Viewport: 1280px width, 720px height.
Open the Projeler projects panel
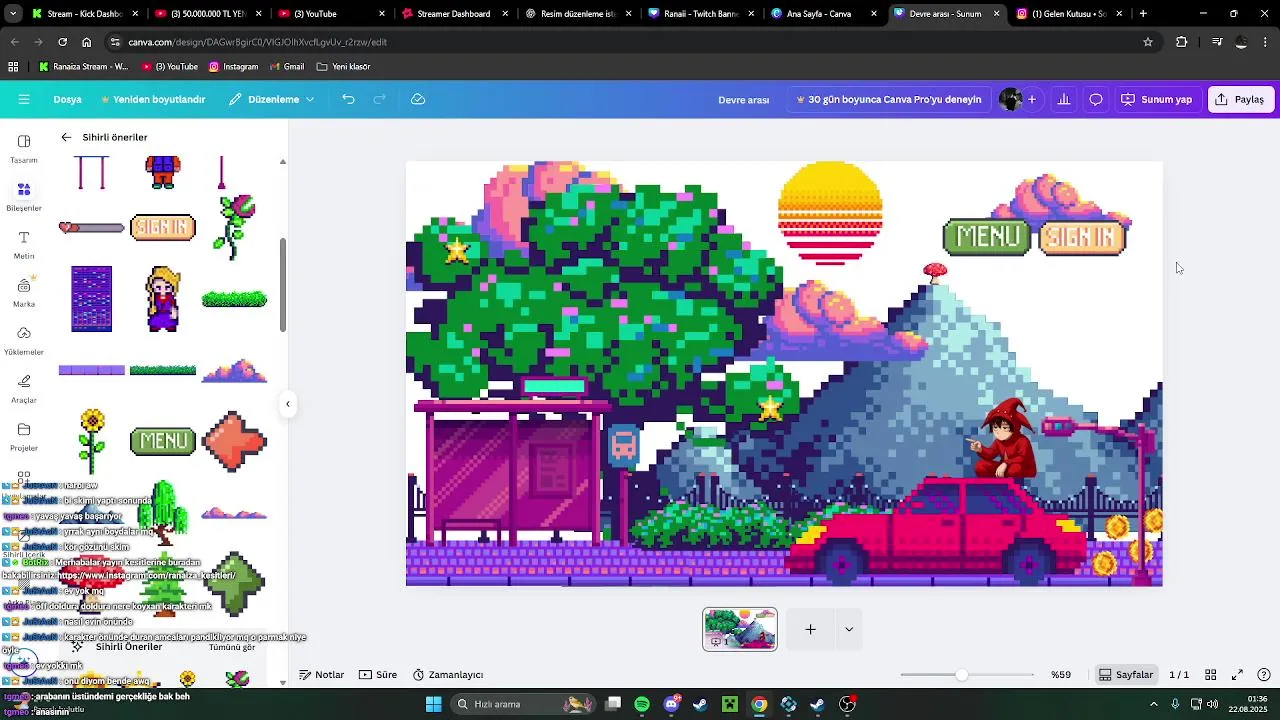pos(24,436)
